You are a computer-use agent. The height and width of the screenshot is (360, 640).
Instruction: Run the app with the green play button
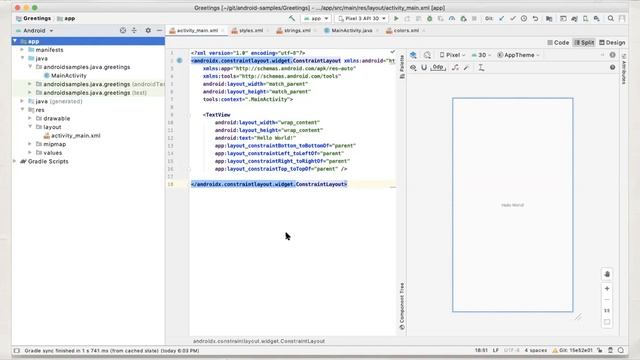(x=396, y=18)
